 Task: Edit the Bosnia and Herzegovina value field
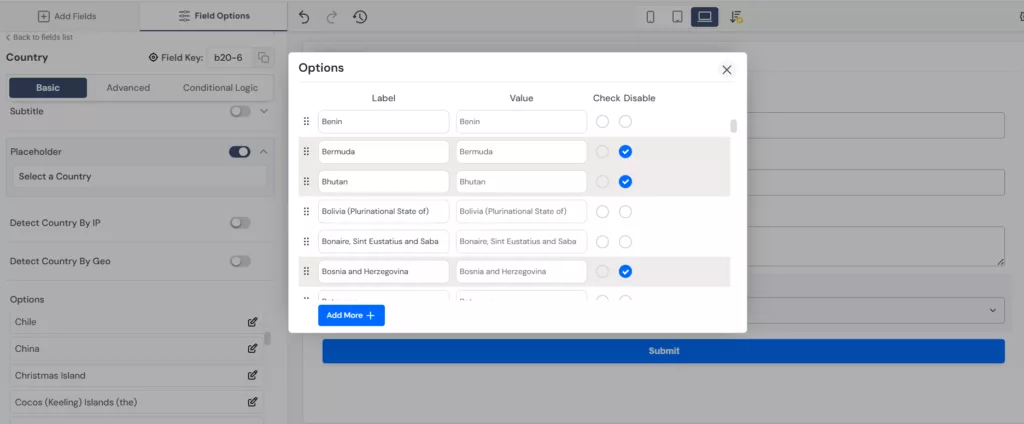coord(521,271)
